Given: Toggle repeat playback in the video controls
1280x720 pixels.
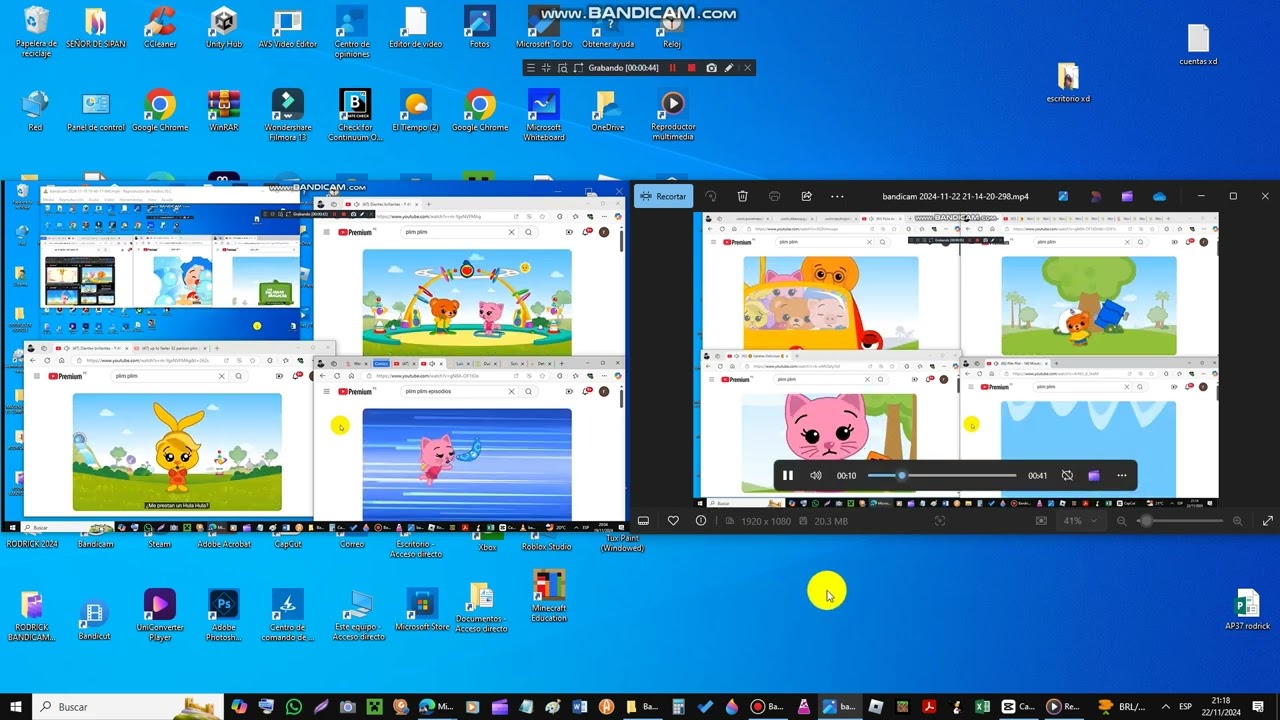Looking at the screenshot, I should coord(1067,476).
